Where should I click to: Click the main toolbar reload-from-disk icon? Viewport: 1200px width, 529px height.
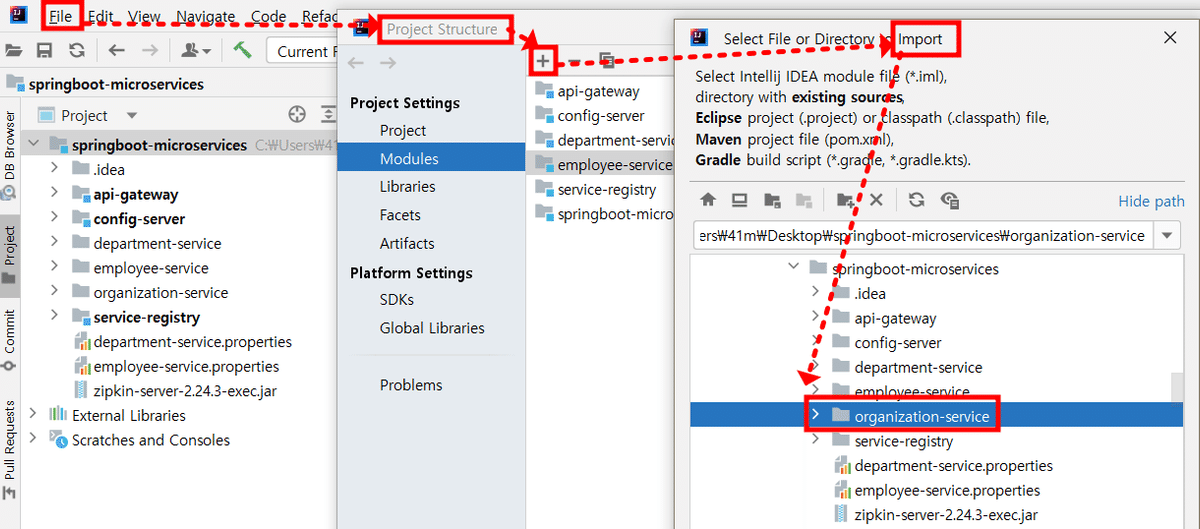click(77, 50)
